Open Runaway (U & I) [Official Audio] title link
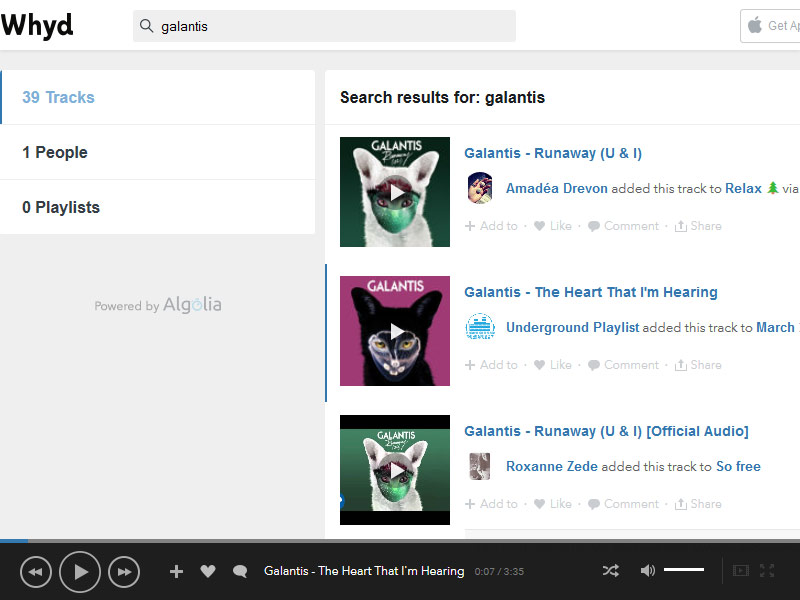The image size is (800, 600). 606,431
